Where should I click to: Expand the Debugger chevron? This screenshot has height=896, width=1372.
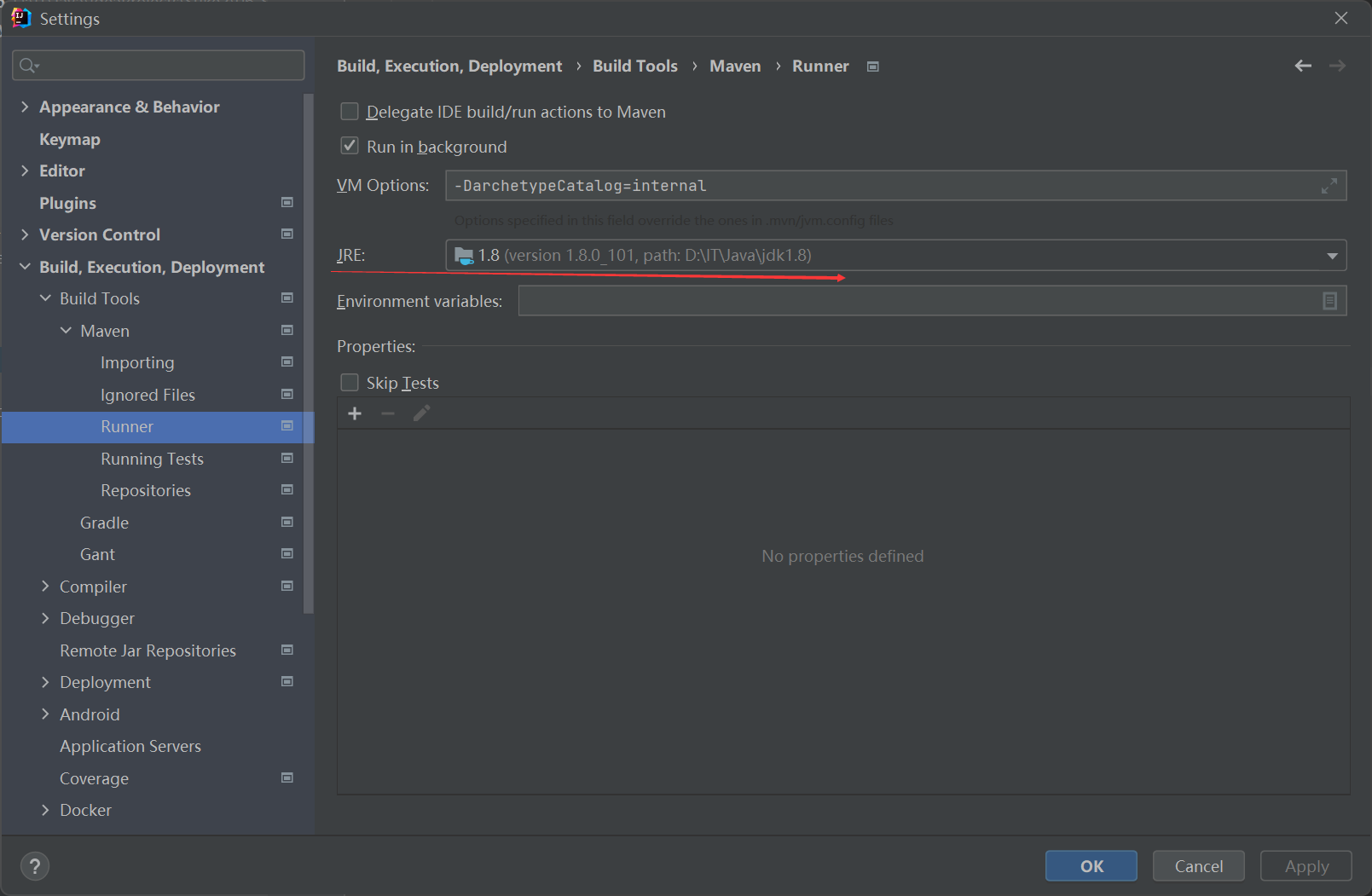(45, 618)
